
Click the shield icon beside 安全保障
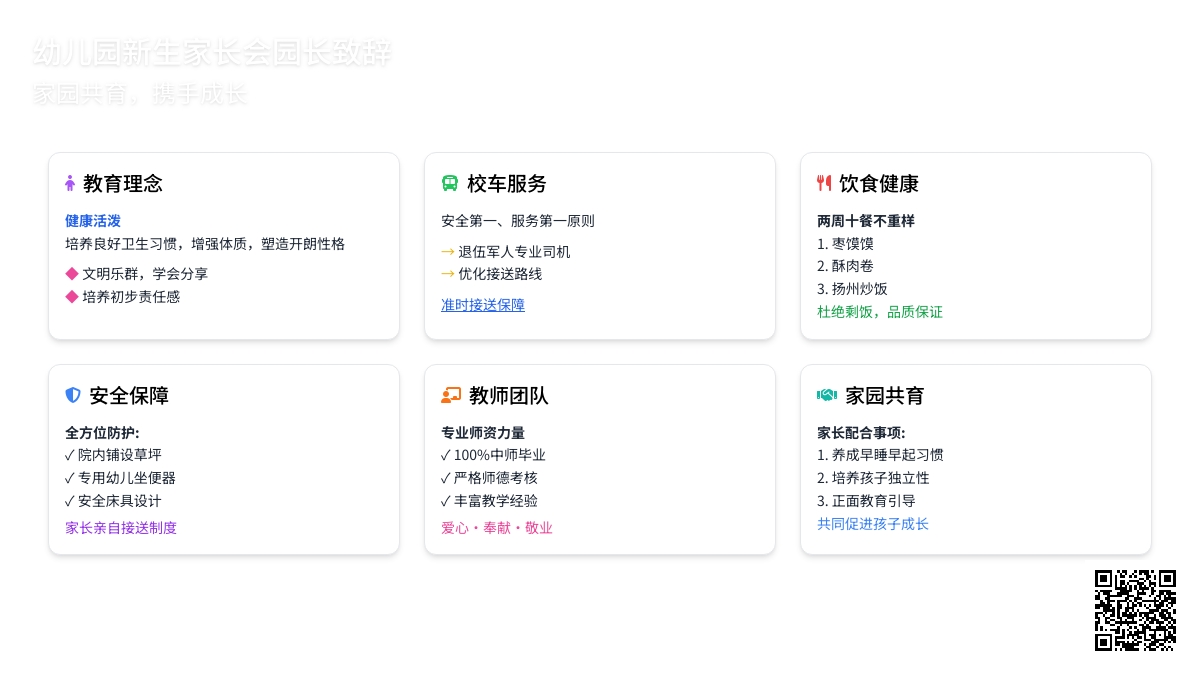[73, 395]
